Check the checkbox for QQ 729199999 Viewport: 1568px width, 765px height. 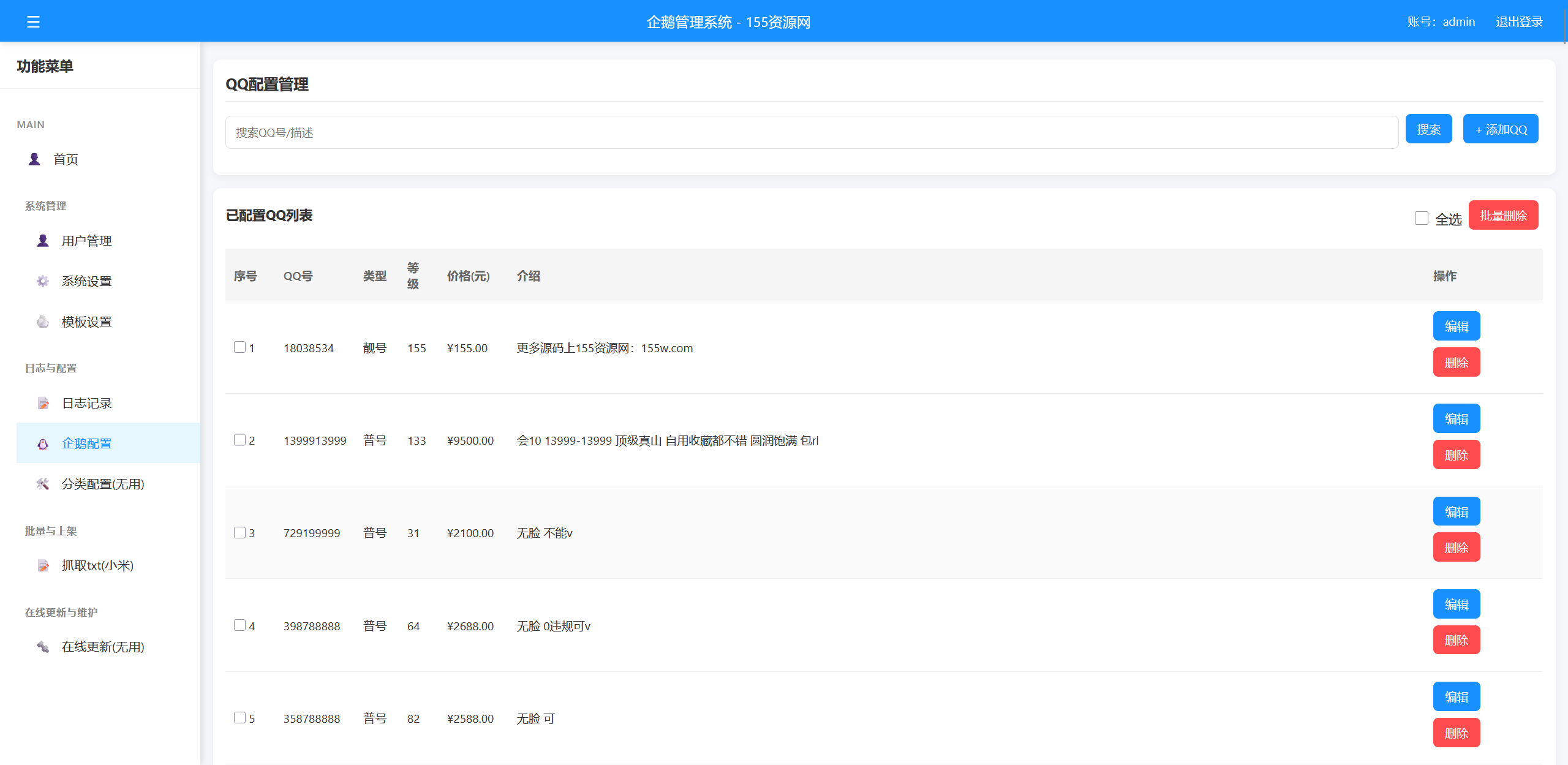(x=239, y=532)
